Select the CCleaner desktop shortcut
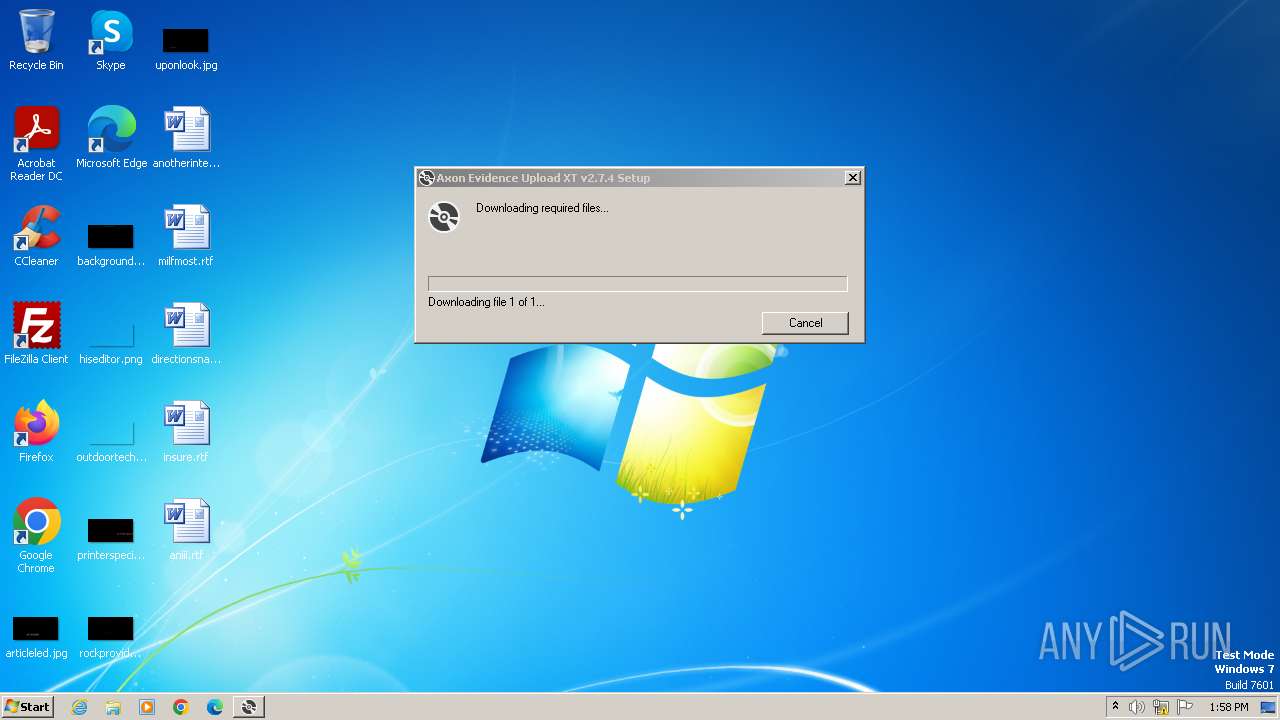The image size is (1280, 720). click(x=36, y=236)
